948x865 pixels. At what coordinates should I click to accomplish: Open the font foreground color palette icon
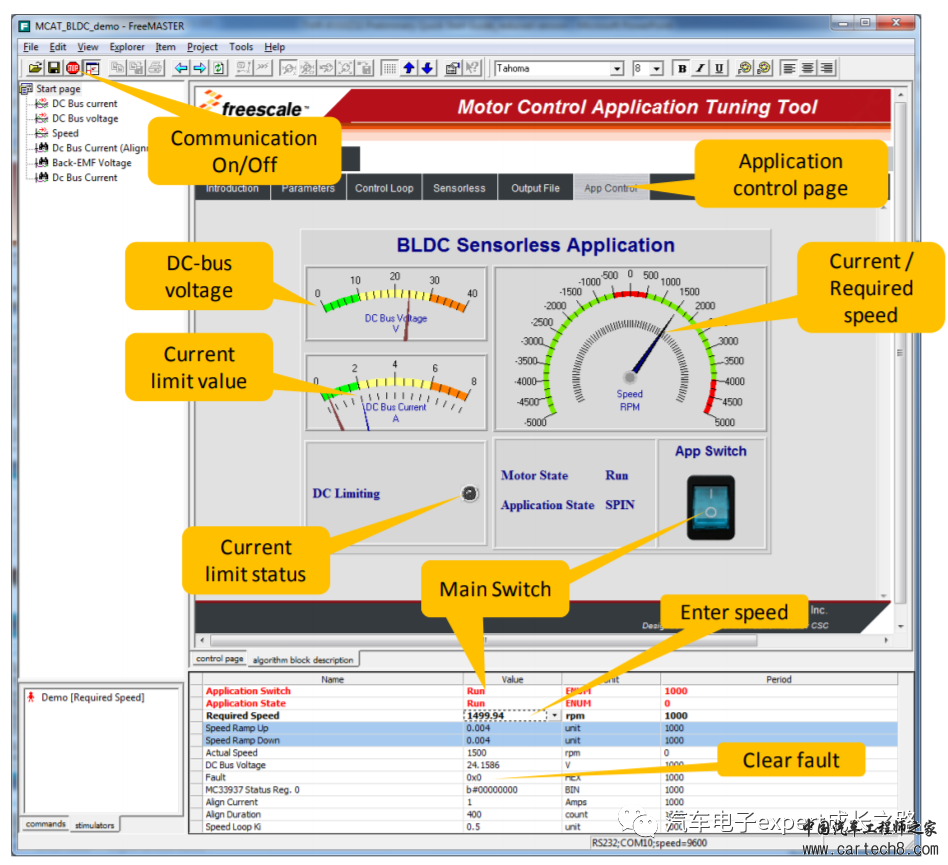(745, 68)
